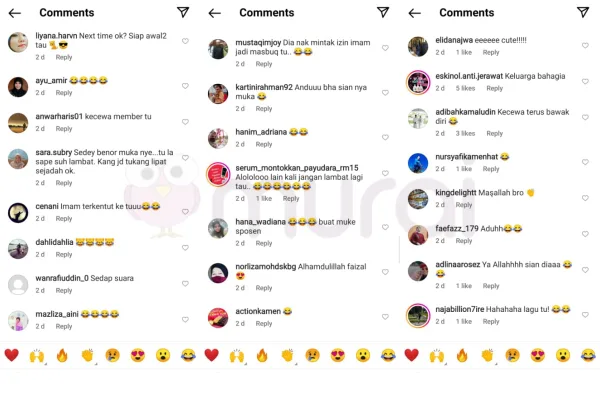Reply to hana_wadiana's comment

264,243
